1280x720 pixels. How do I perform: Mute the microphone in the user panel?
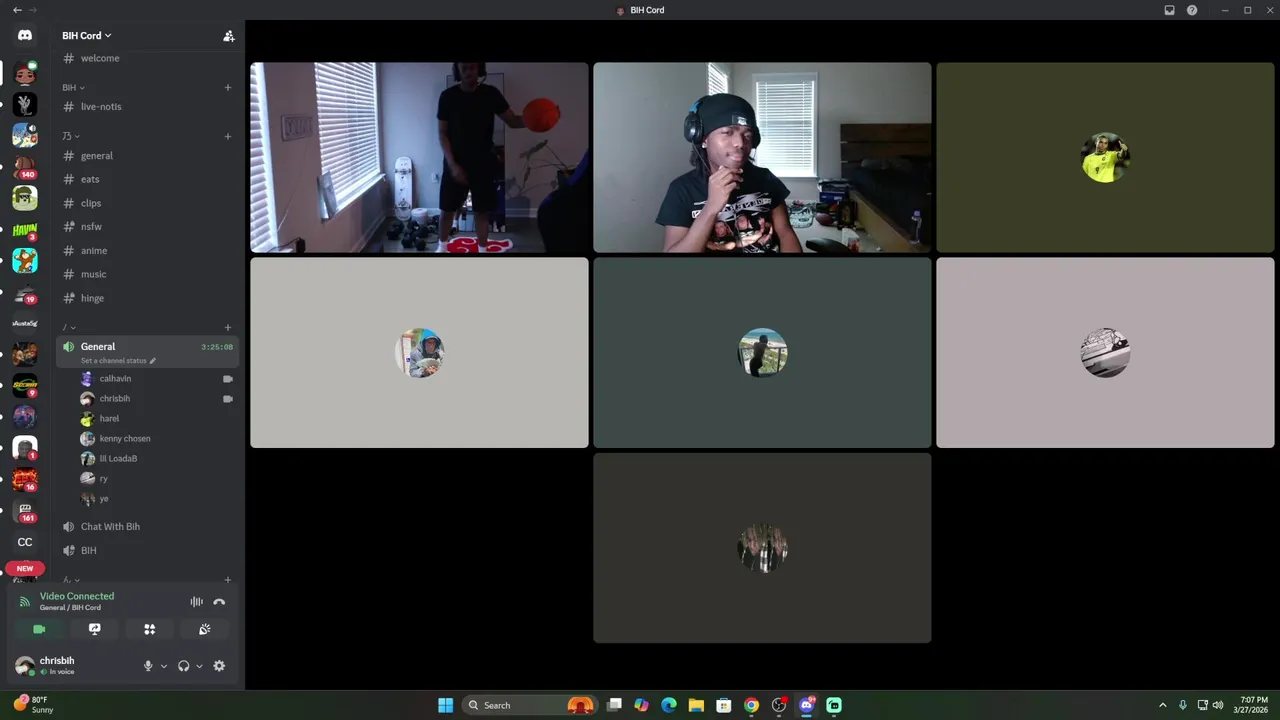pos(148,666)
